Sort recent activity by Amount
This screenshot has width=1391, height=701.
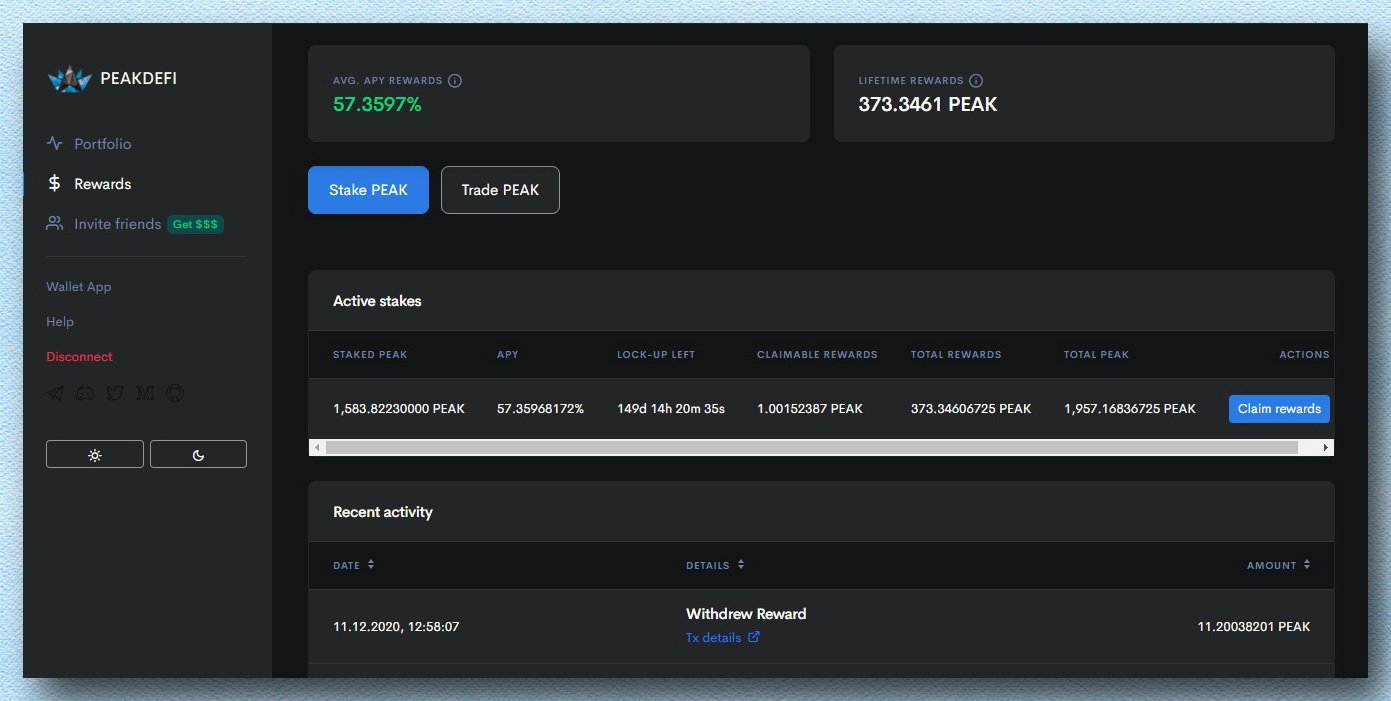(x=1278, y=565)
